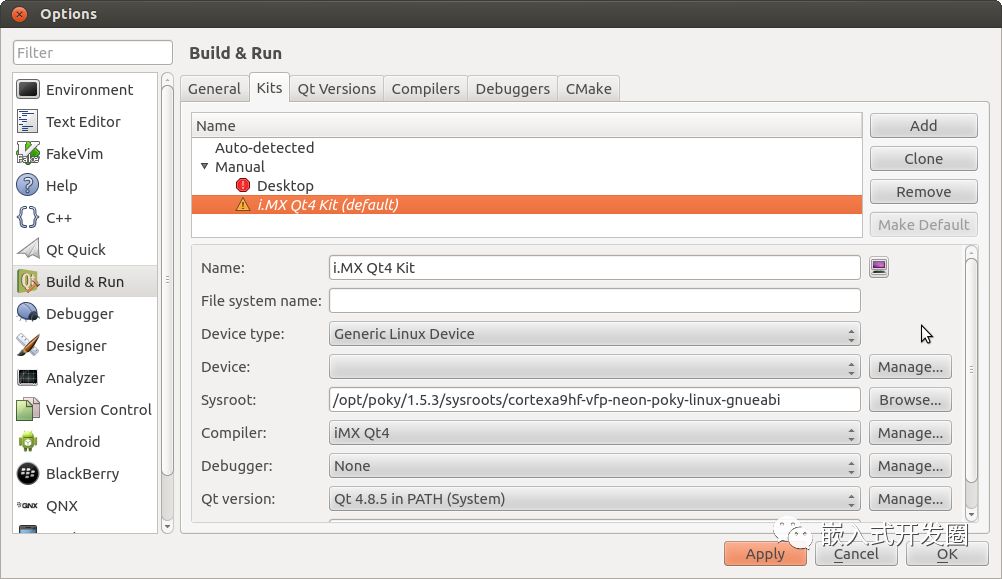The image size is (1002, 579).
Task: Switch to the Qt Versions tab
Action: coord(336,89)
